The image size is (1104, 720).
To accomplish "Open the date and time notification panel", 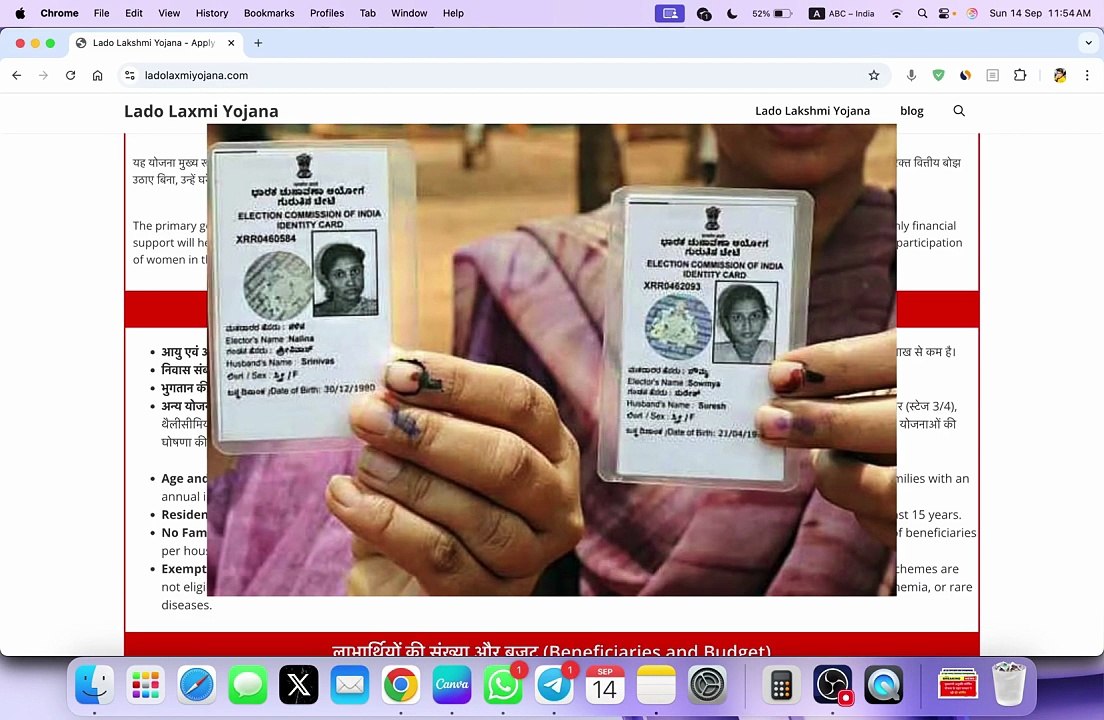I will (x=1040, y=13).
